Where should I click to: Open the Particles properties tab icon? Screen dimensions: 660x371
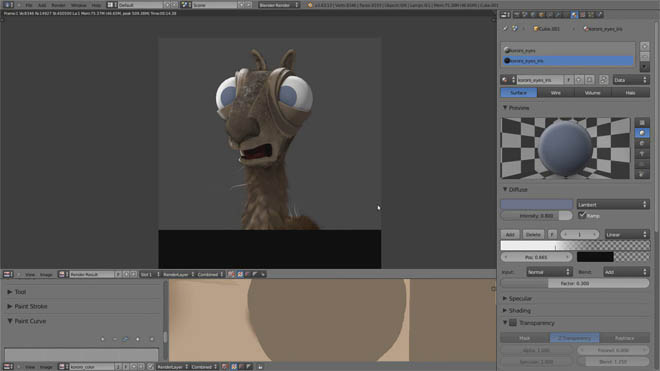[x=591, y=15]
